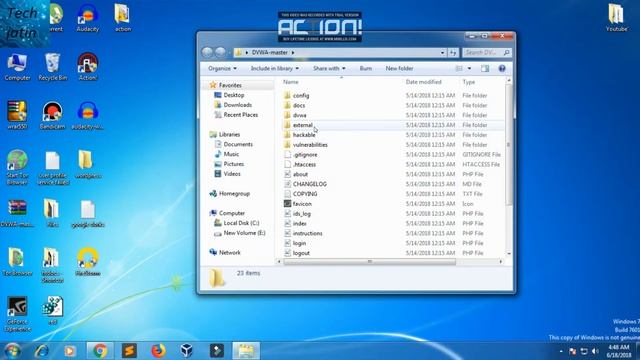Select Libraries in the navigation pane
The image size is (640, 360).
click(229, 134)
